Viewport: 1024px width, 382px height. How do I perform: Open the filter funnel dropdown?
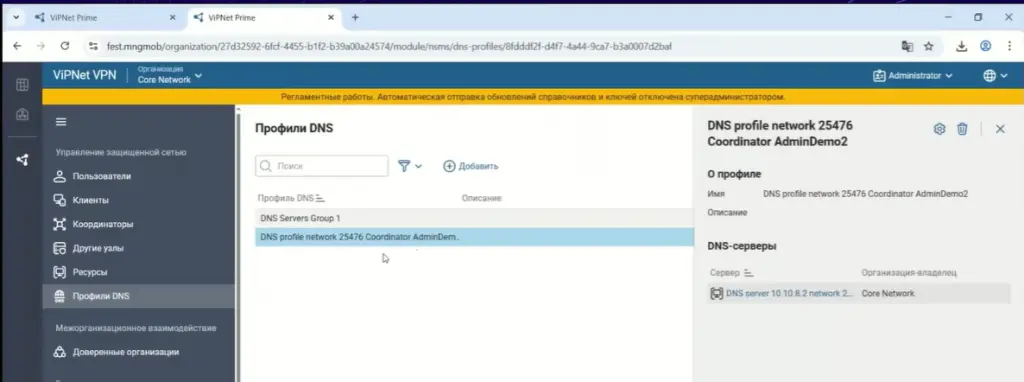click(410, 166)
